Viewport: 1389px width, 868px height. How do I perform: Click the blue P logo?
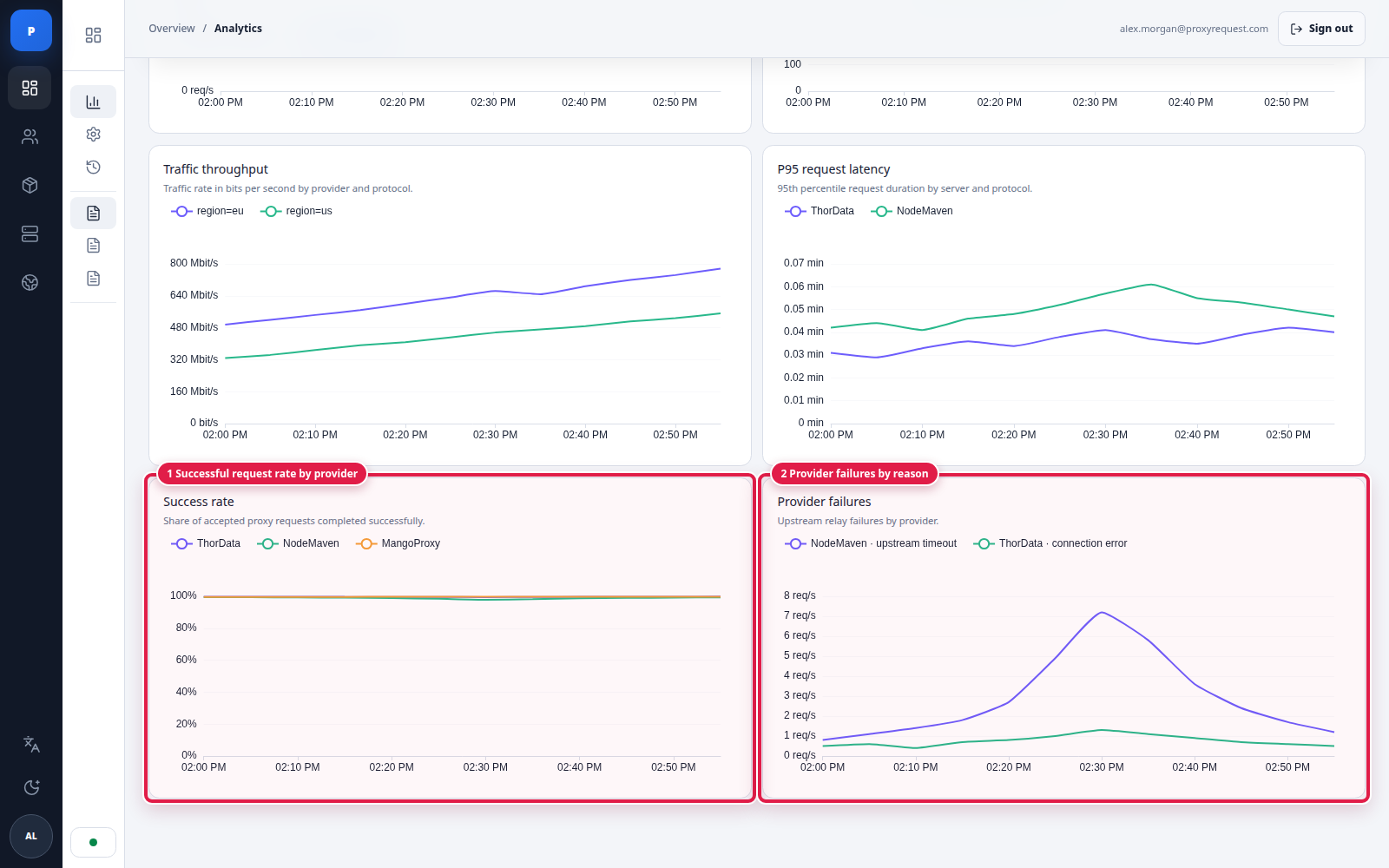31,30
